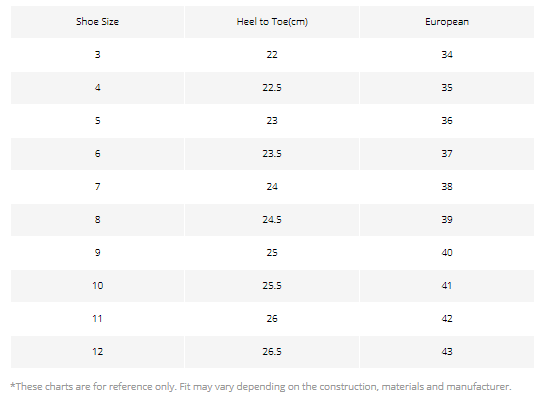Screen dimensions: 545x411
Task: Click the European column header
Action: 447,22
